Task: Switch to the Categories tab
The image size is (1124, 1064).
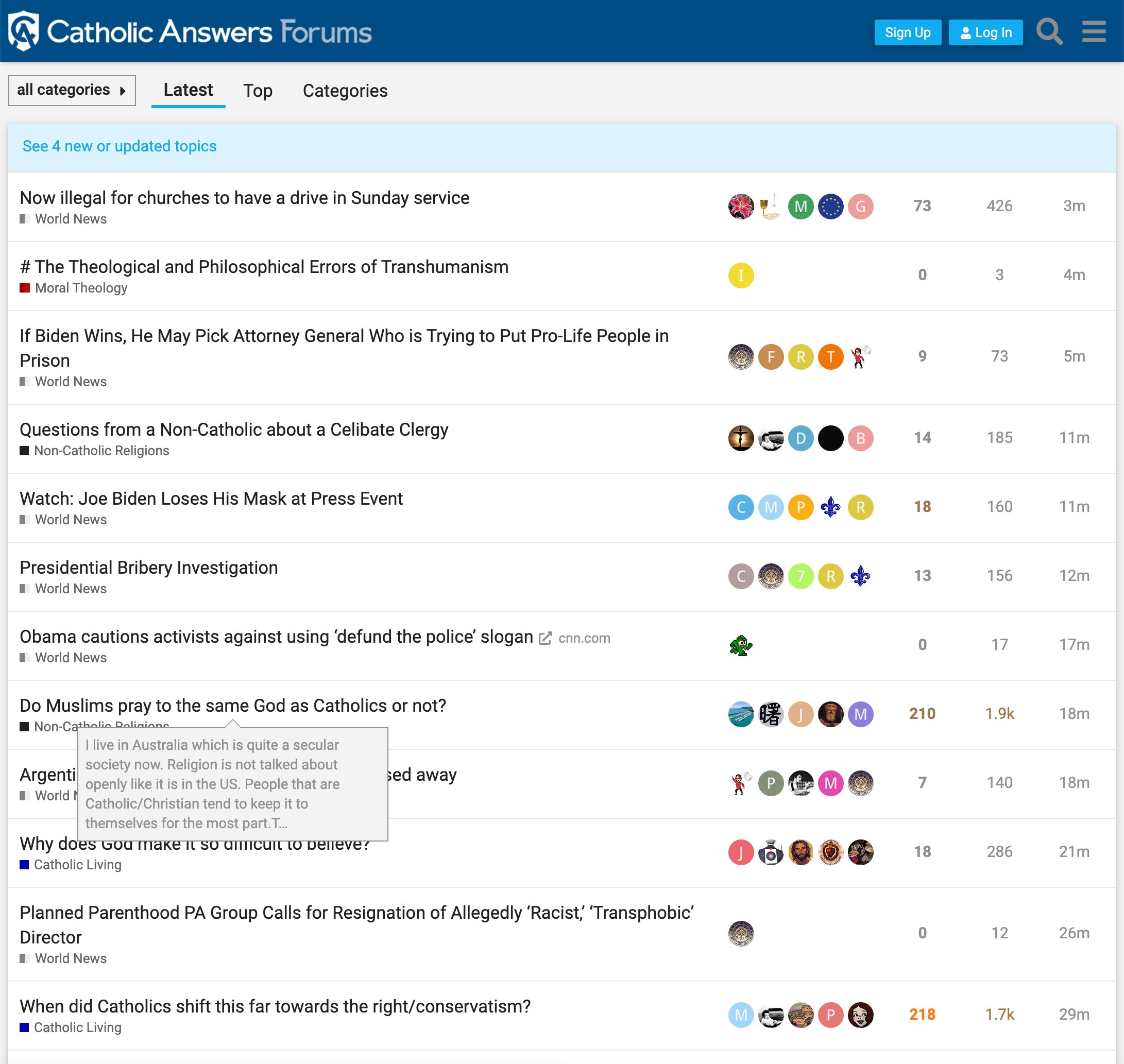Action: coord(345,91)
